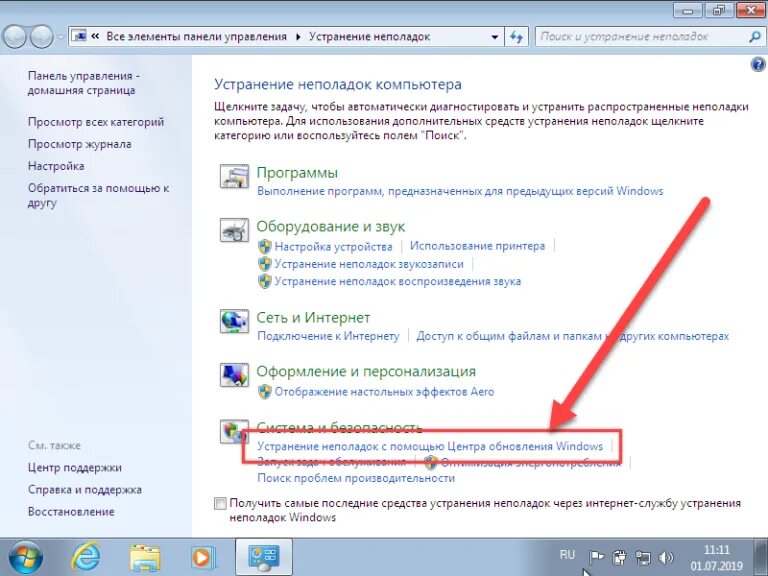This screenshot has height=576, width=768.
Task: Click Поиск проблем производительности link
Action: (356, 478)
